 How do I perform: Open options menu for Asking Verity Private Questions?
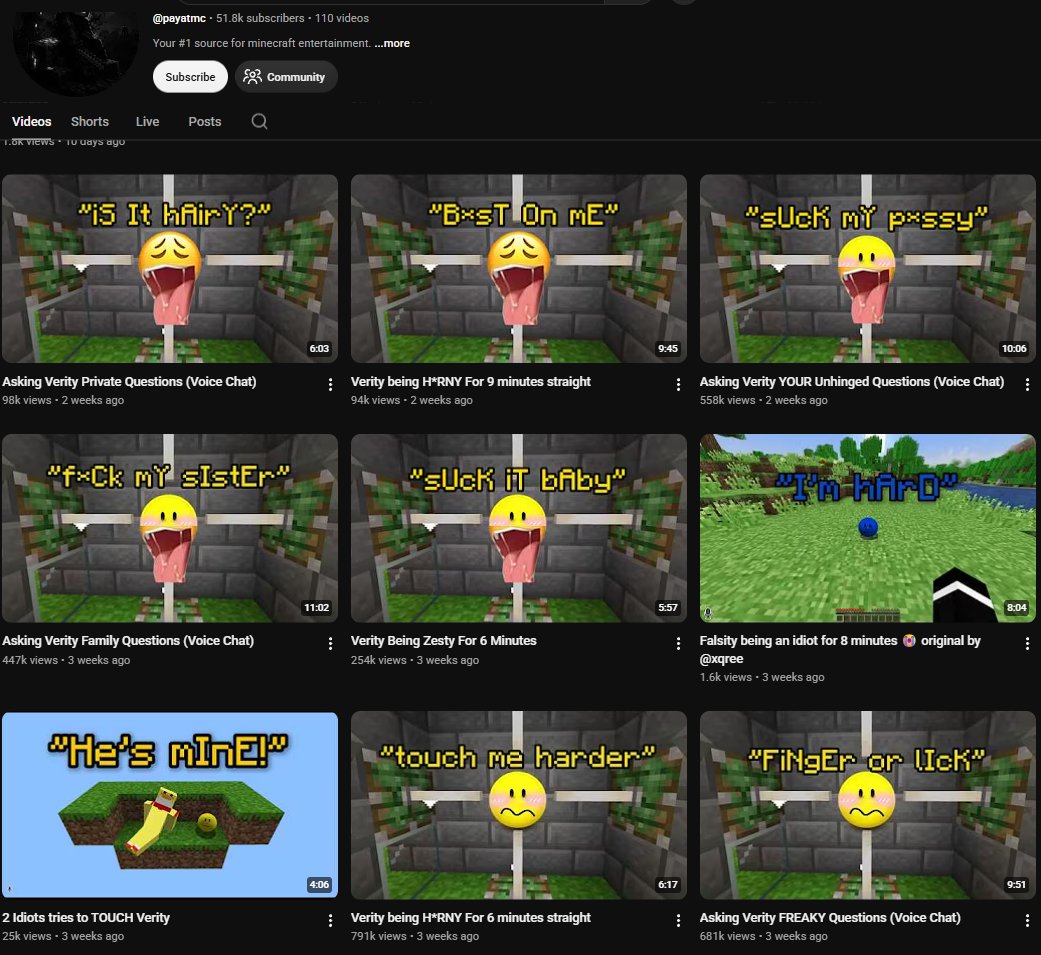(x=330, y=385)
